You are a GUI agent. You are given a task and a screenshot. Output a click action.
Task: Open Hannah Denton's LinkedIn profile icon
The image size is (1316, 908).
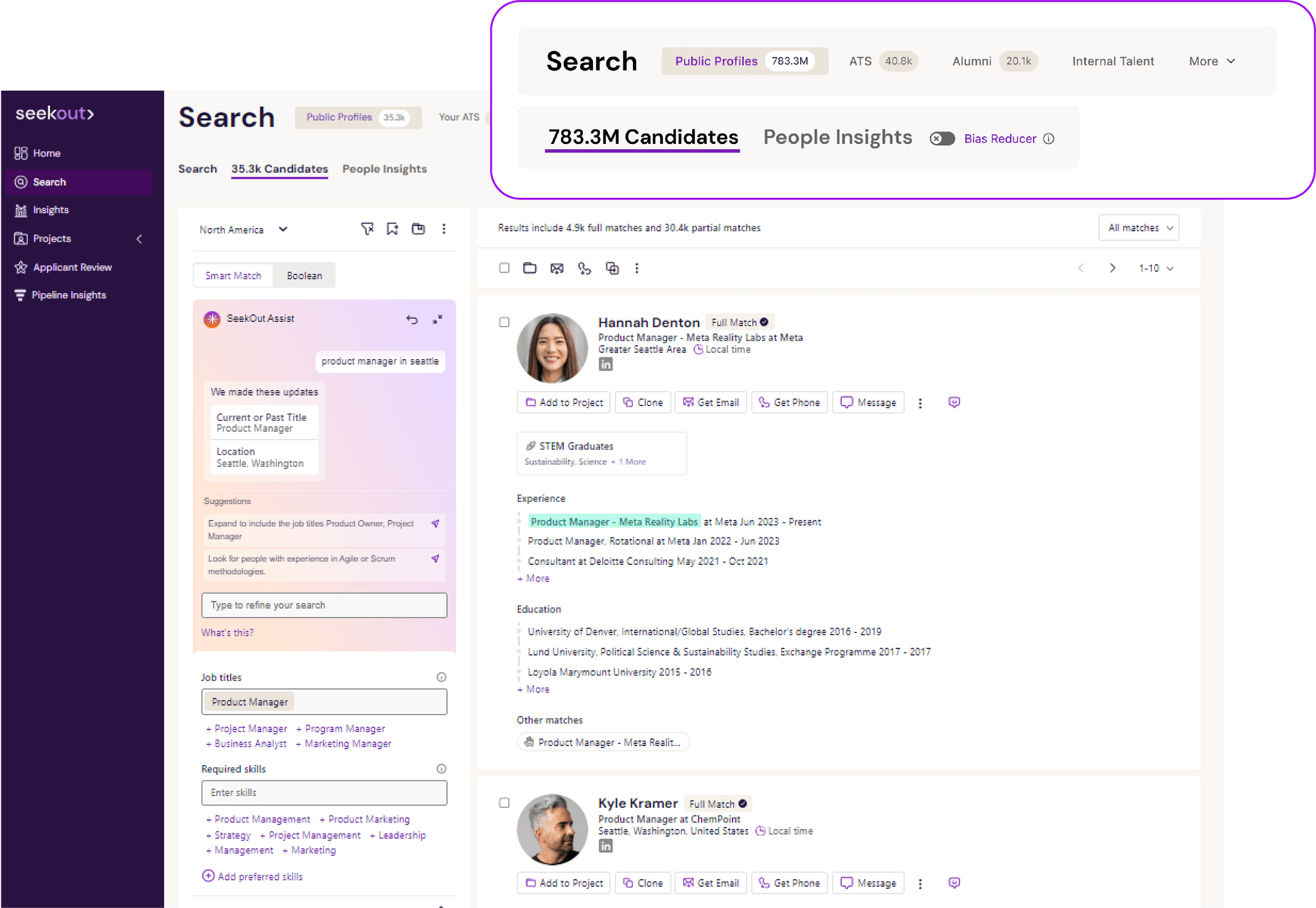pos(605,364)
